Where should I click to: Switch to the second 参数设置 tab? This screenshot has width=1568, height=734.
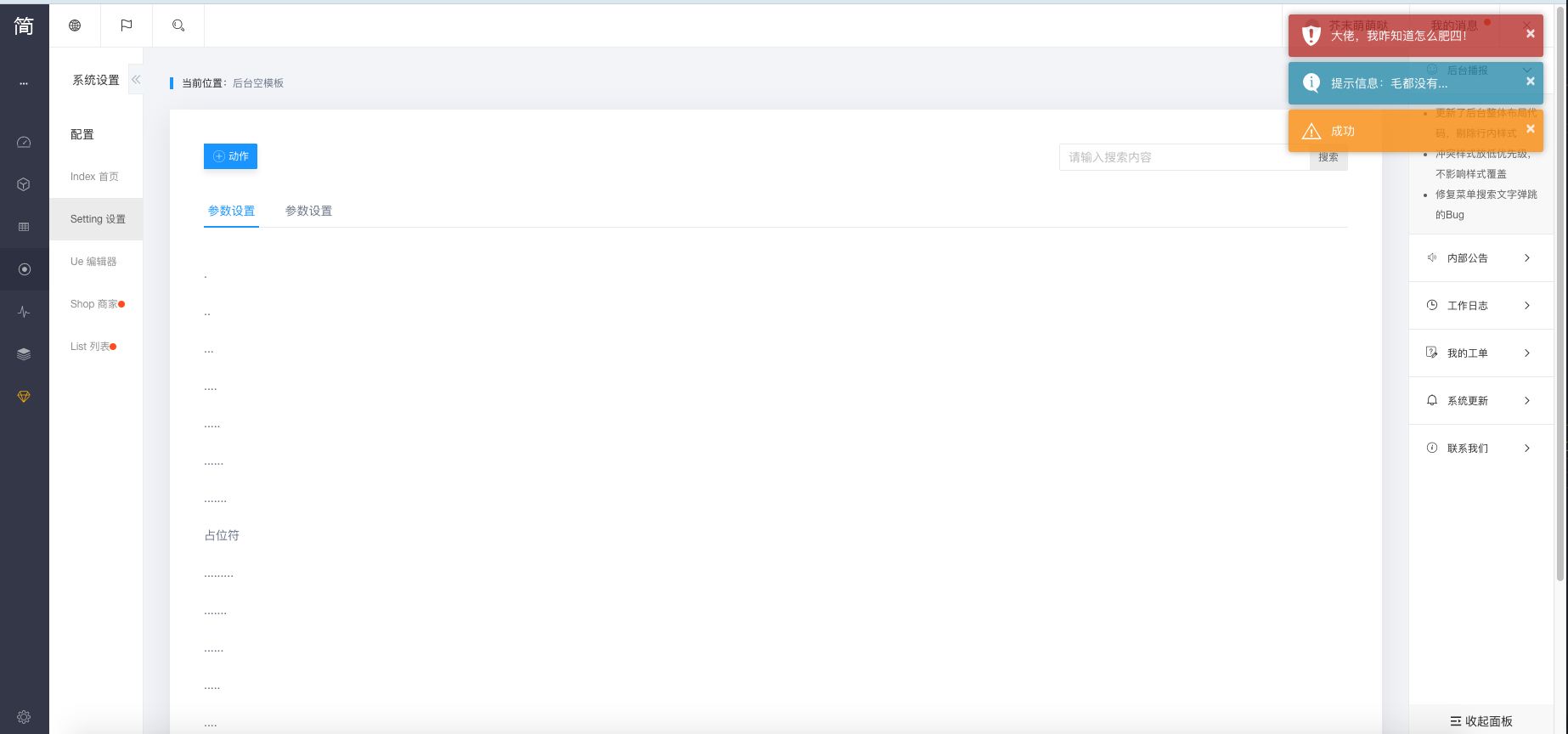tap(308, 211)
